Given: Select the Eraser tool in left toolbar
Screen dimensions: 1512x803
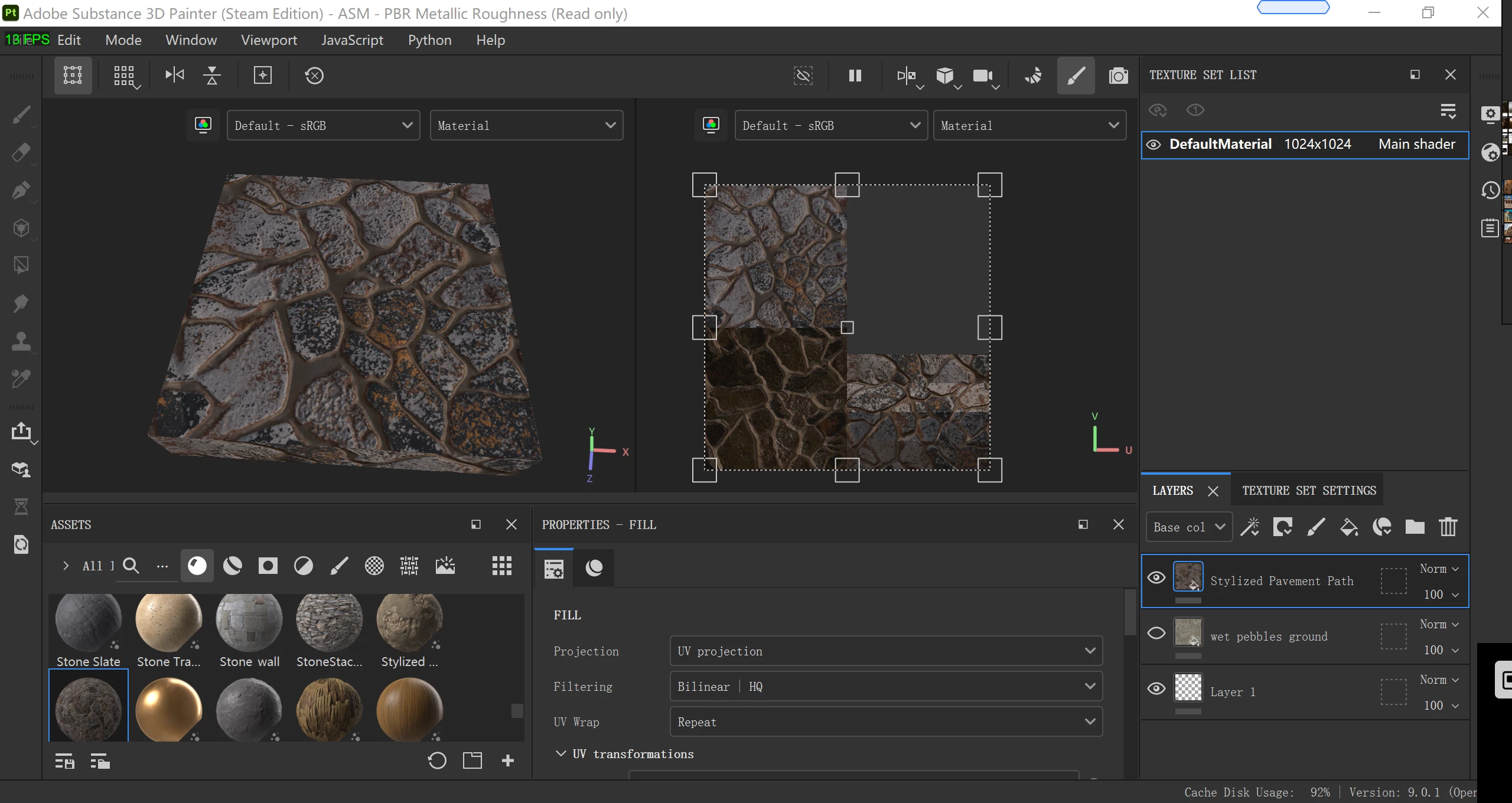Looking at the screenshot, I should pos(21,152).
